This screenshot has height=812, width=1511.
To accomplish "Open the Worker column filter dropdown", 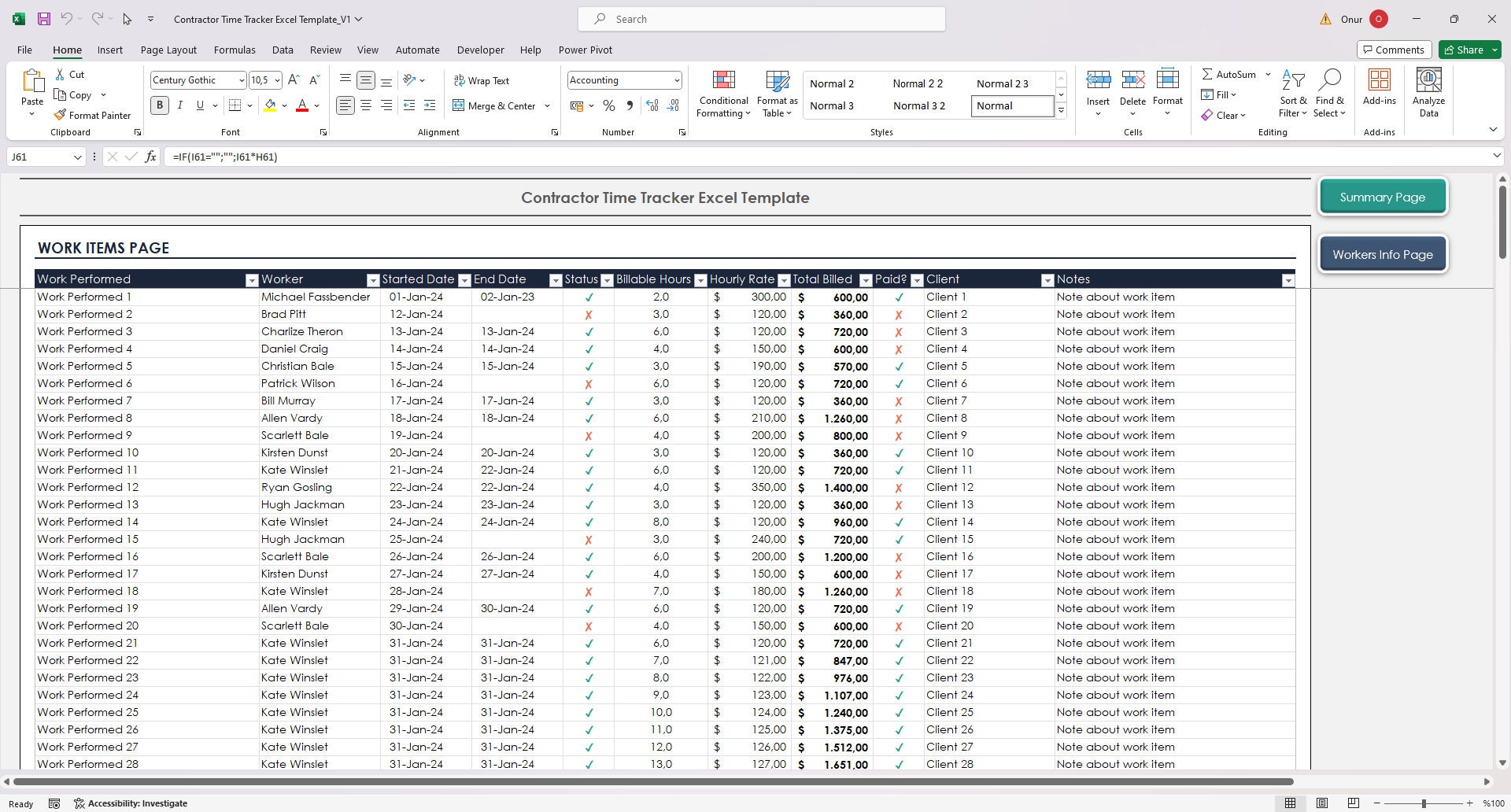I will click(x=373, y=279).
